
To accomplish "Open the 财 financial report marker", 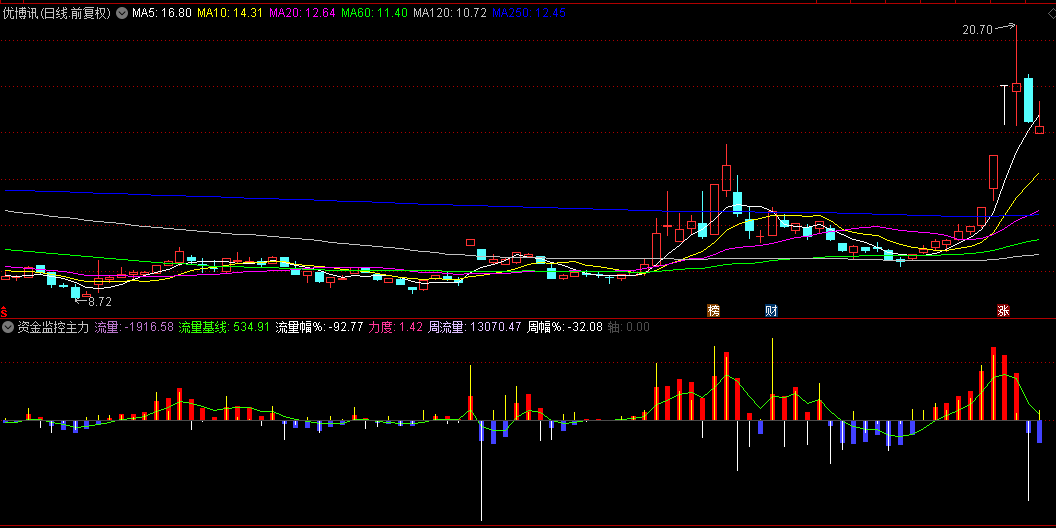I will point(771,310).
